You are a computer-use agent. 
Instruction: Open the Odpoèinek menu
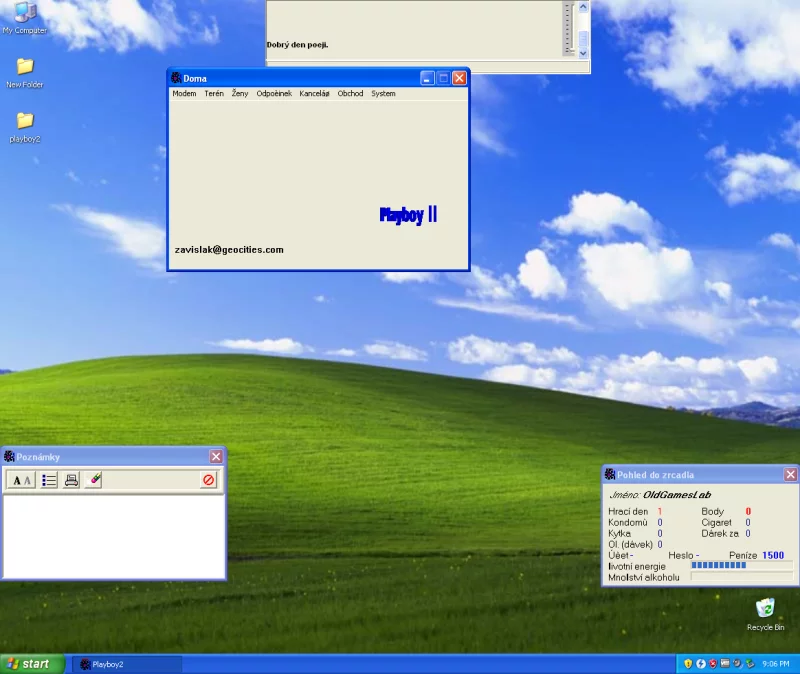click(x=274, y=93)
